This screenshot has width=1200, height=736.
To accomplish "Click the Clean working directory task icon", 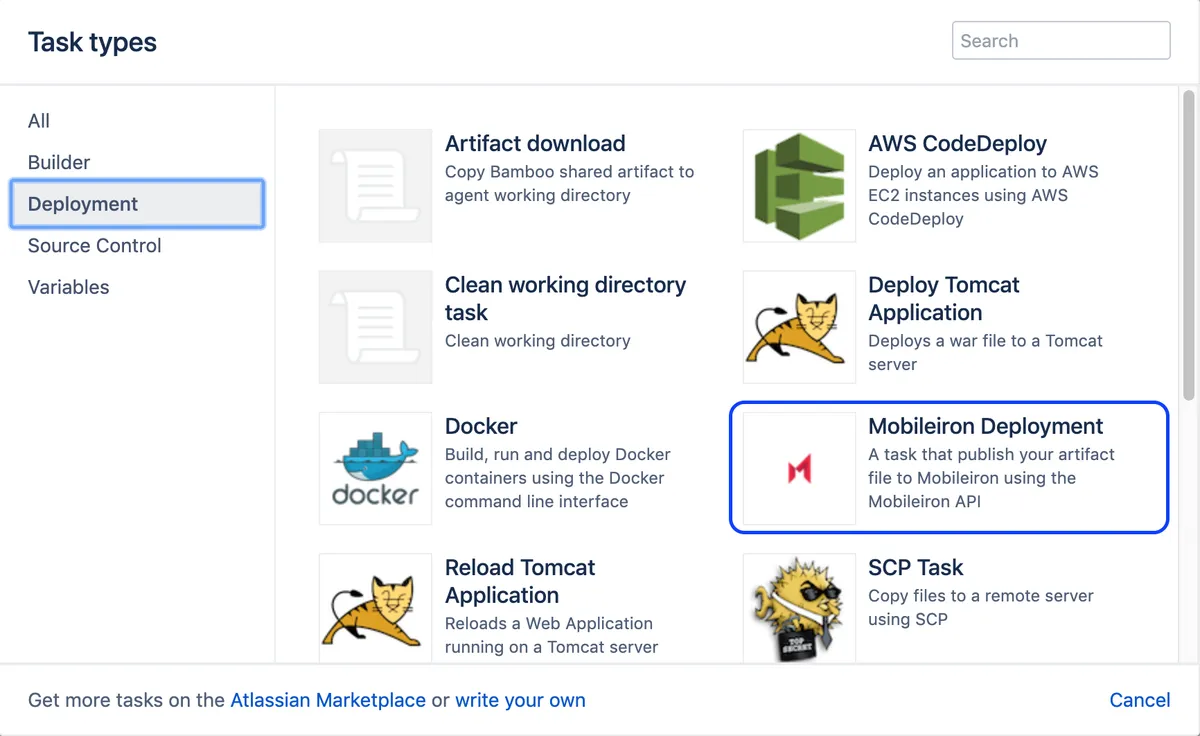I will (375, 327).
